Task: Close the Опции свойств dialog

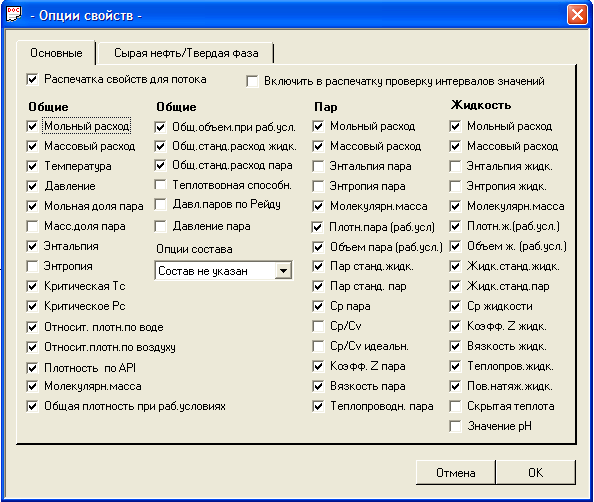Action: pyautogui.click(x=577, y=15)
